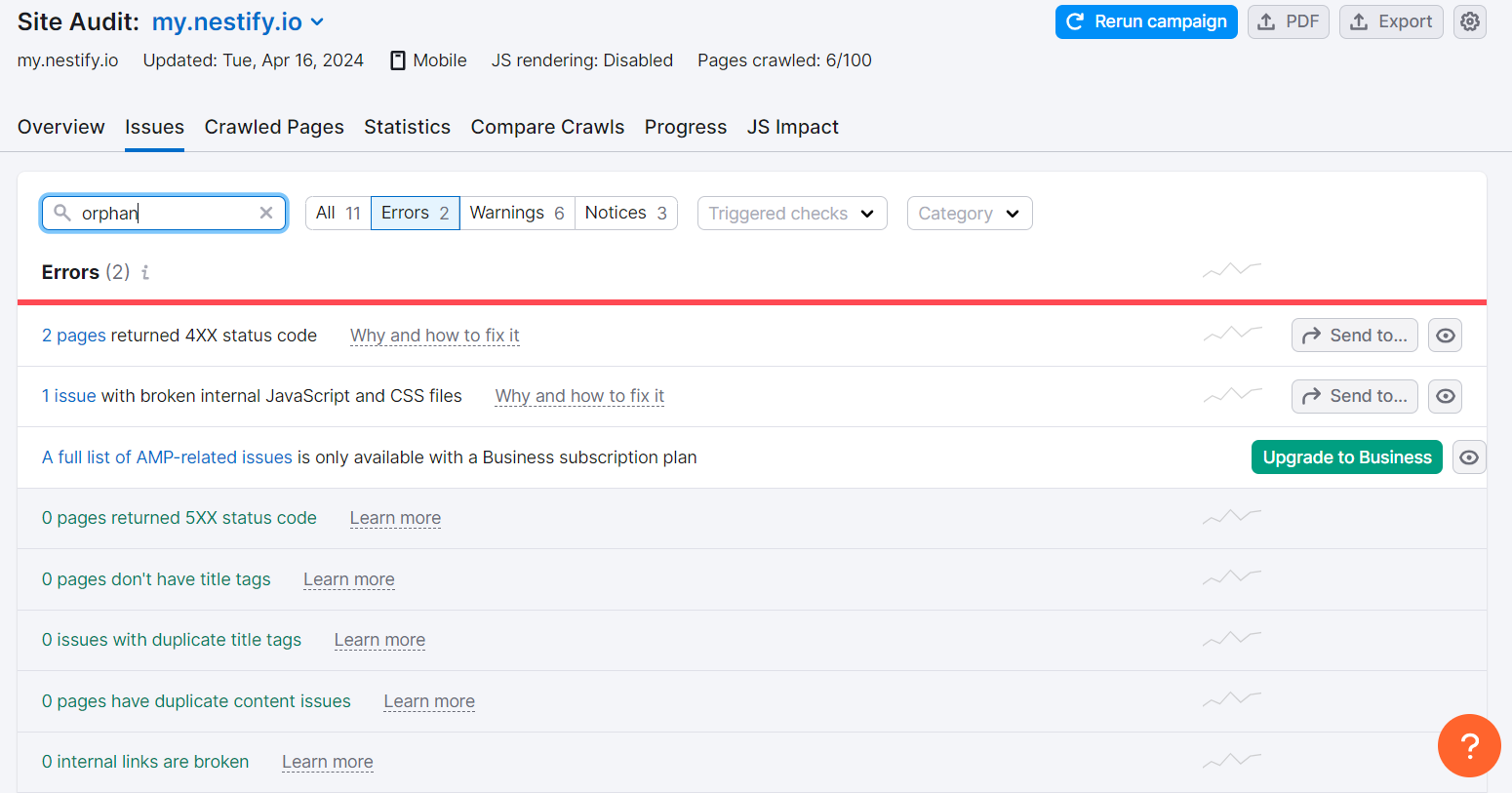Click the Mobile device label
The height and width of the screenshot is (793, 1512).
428,60
